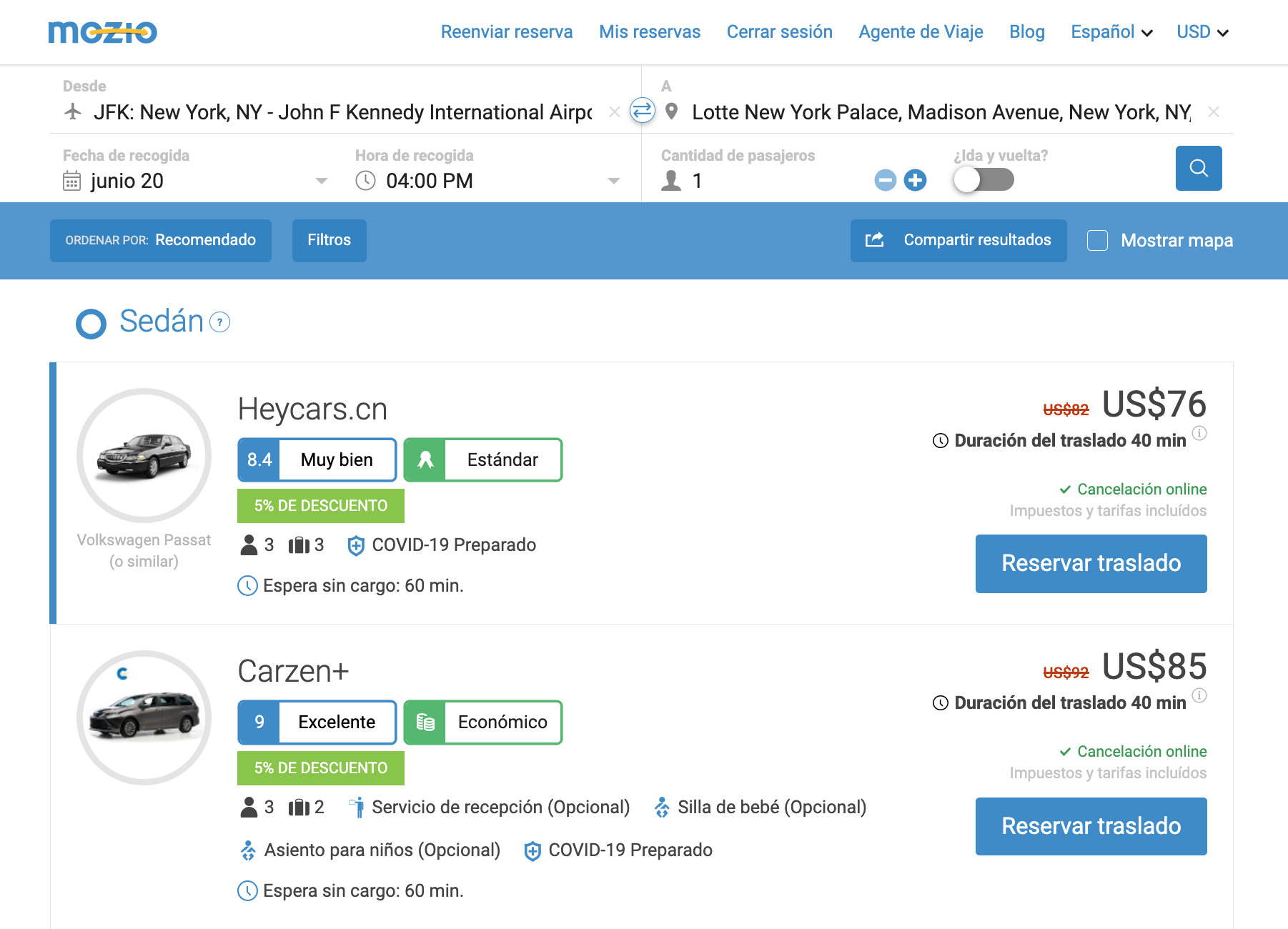Click the Heycars.cn COVID-19 shield icon

click(355, 545)
